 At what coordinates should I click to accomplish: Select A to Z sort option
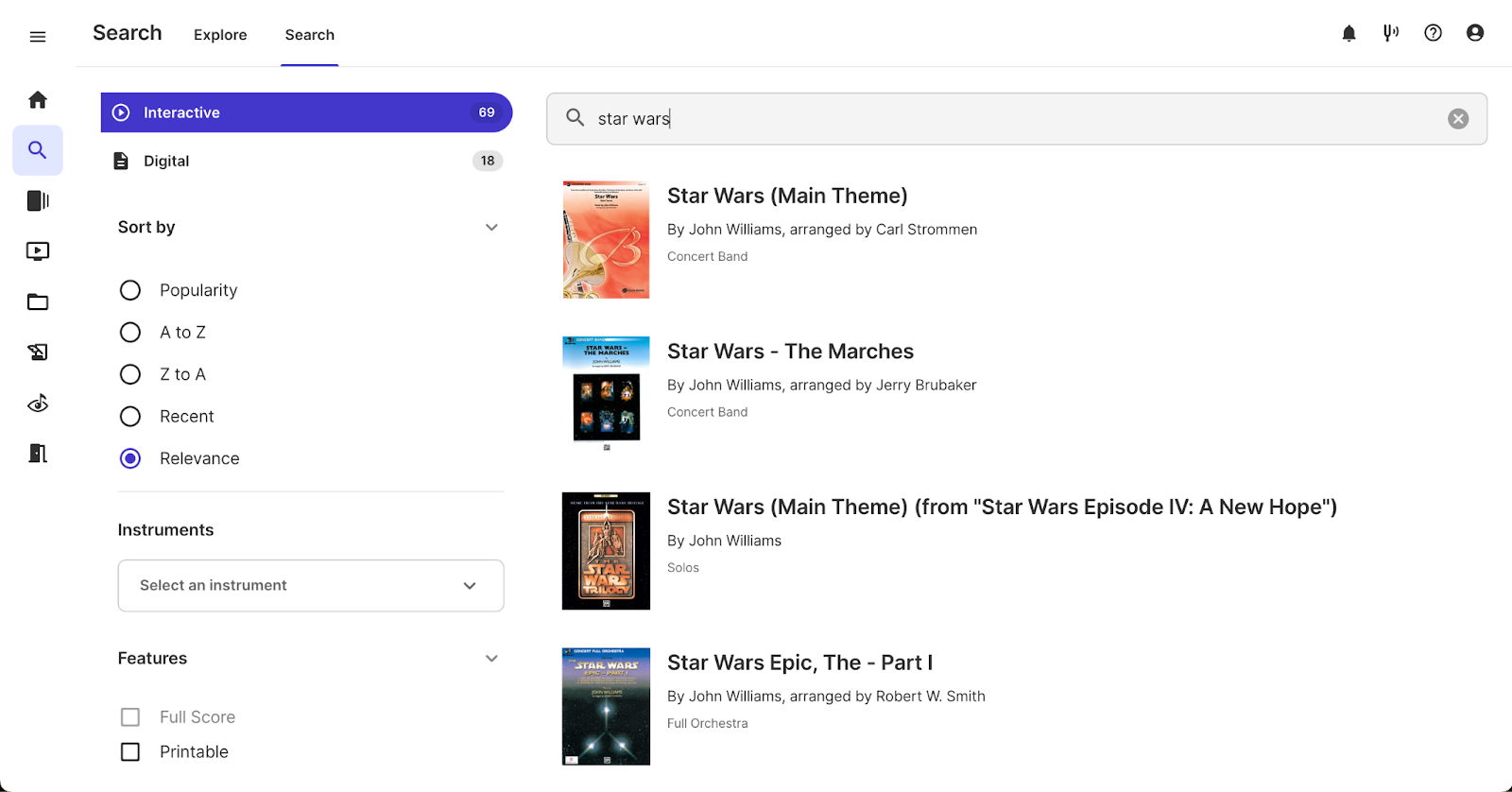tap(130, 333)
